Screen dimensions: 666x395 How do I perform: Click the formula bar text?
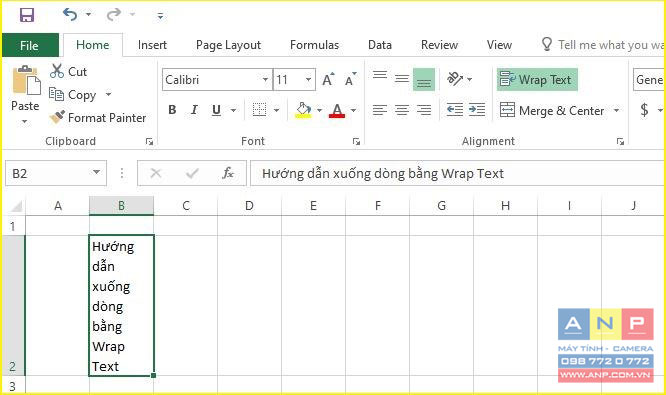pos(383,173)
